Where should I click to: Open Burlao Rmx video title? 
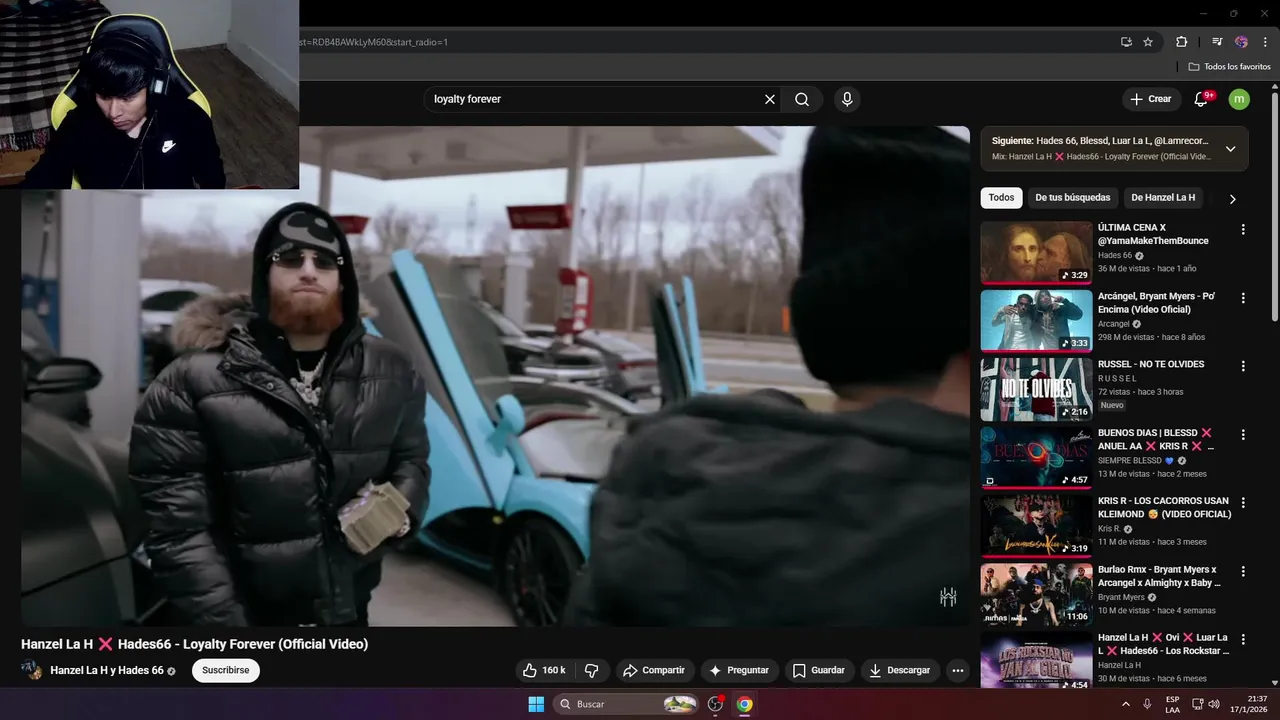[x=1160, y=576]
